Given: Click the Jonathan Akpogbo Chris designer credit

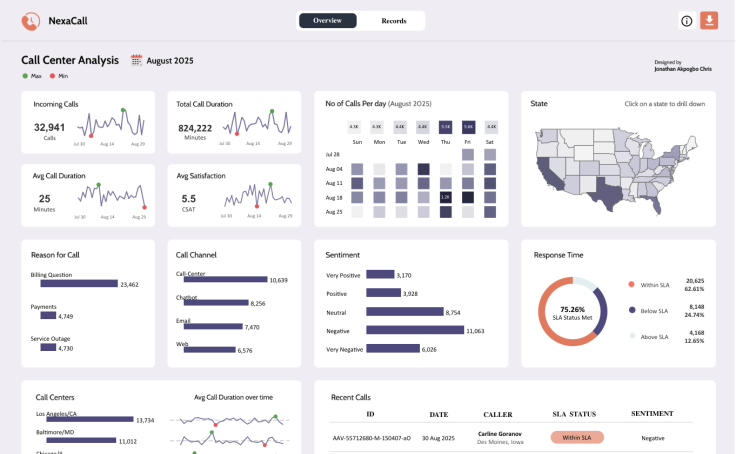Looking at the screenshot, I should point(683,69).
